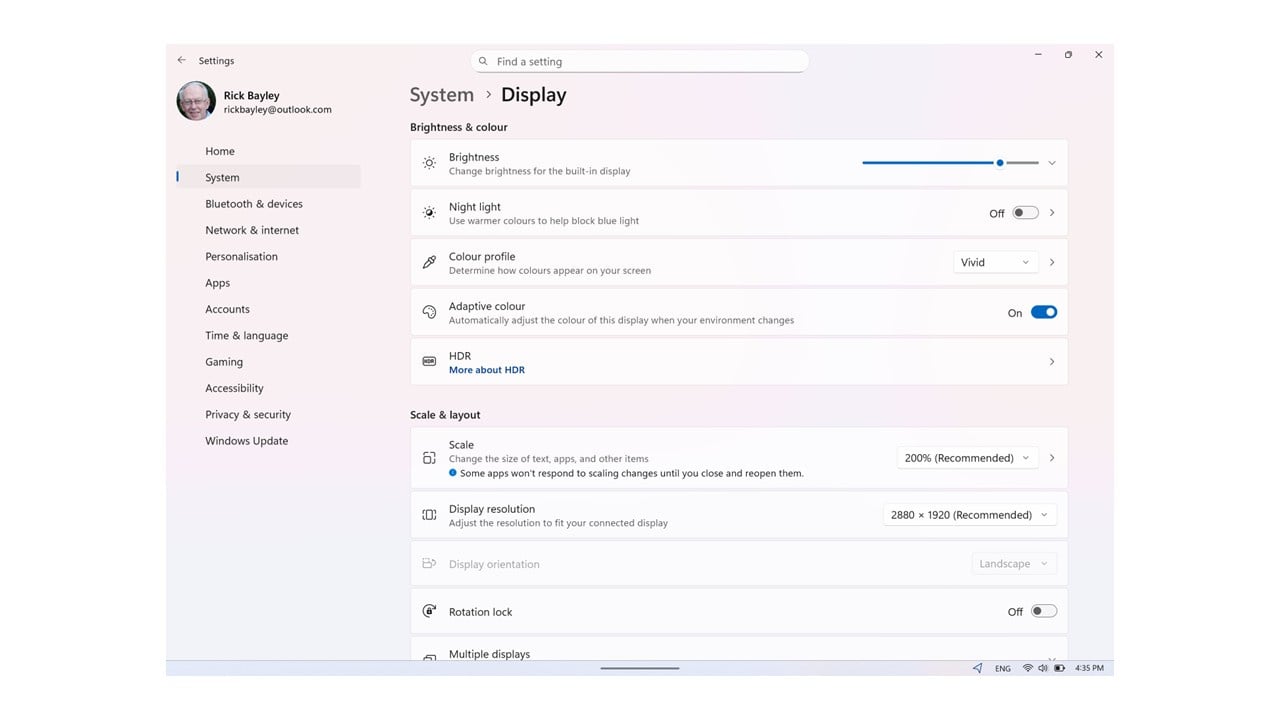Click the Brightness slider handle
Screen dimensions: 1280x720
pyautogui.click(x=1000, y=163)
